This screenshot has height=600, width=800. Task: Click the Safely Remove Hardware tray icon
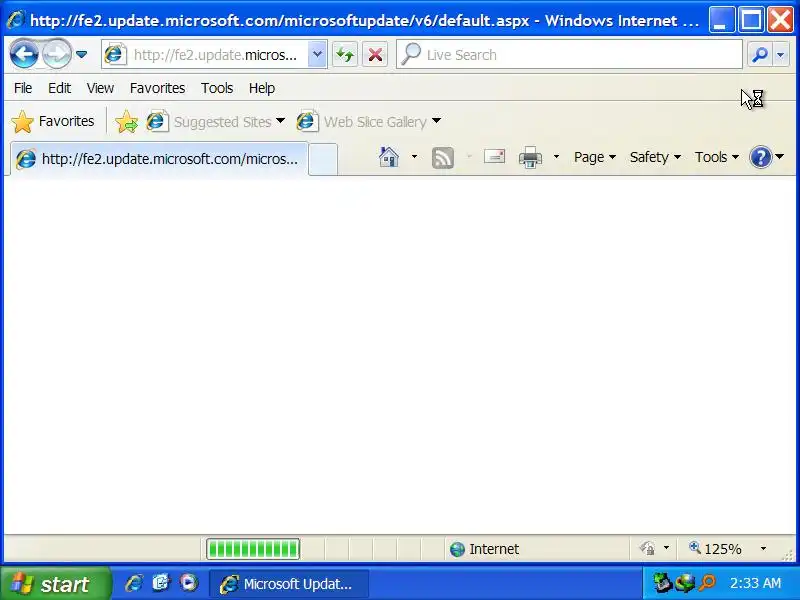pyautogui.click(x=663, y=583)
